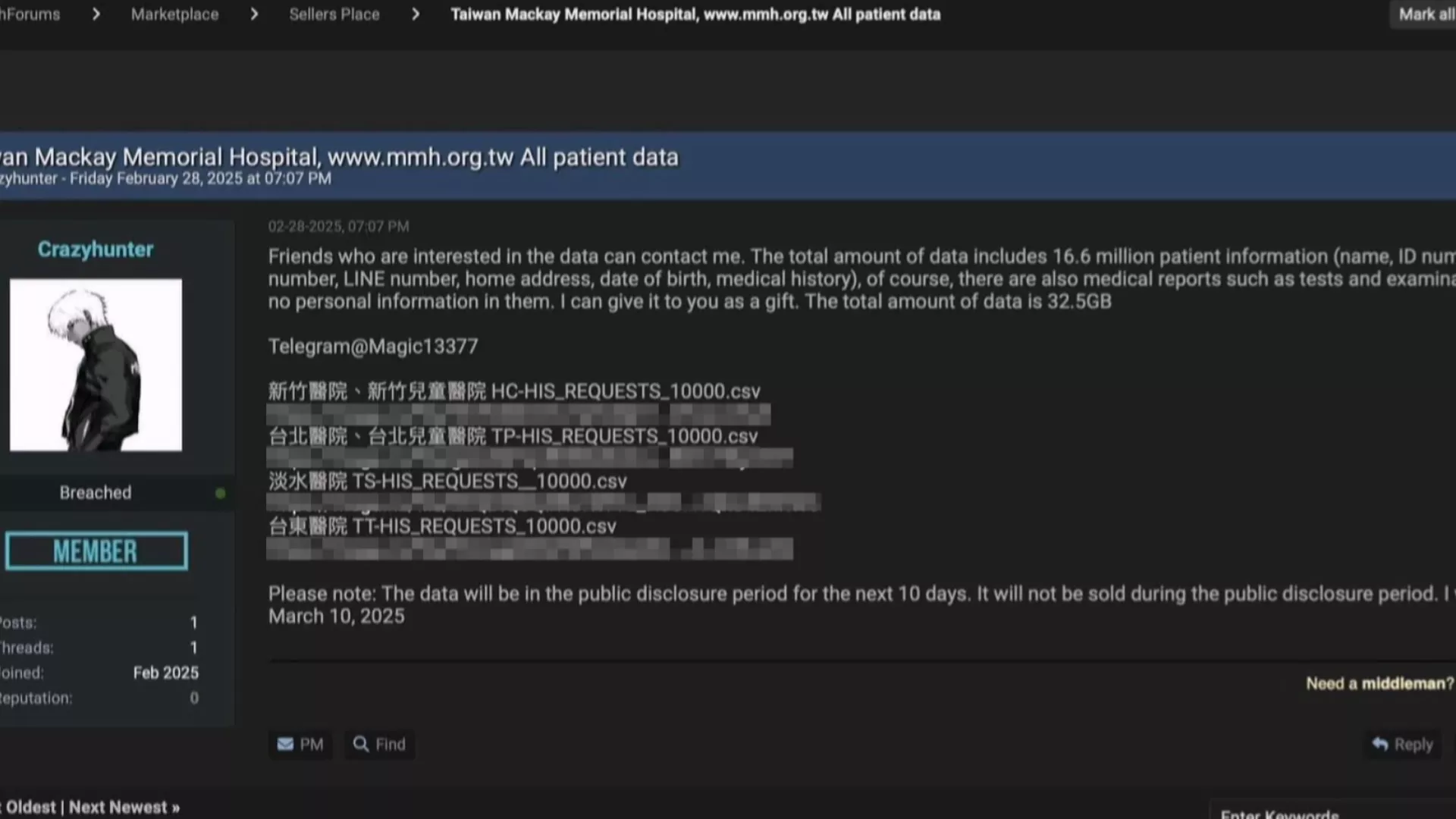Click the Find magnifier icon
Image resolution: width=1456 pixels, height=819 pixels.
point(361,744)
